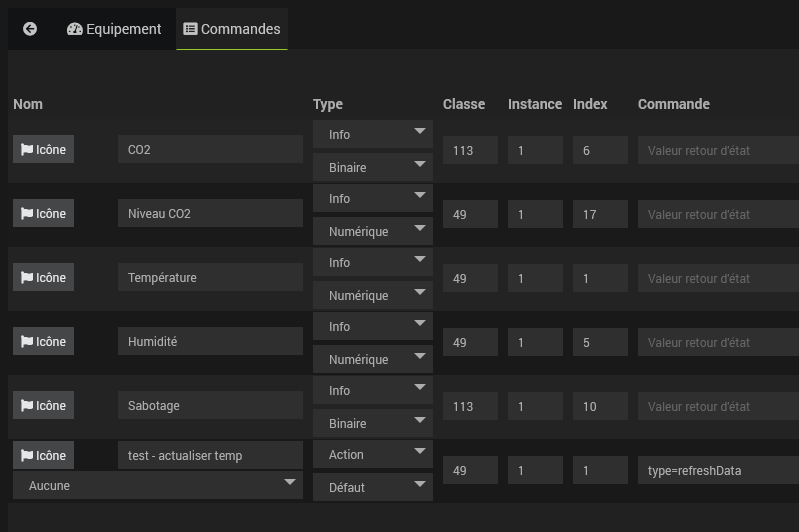Open the Défaut subtype dropdown
This screenshot has height=532, width=799.
(372, 488)
